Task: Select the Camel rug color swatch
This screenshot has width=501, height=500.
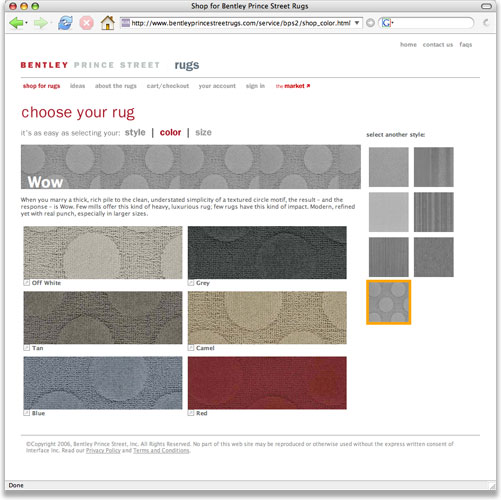Action: tap(267, 318)
